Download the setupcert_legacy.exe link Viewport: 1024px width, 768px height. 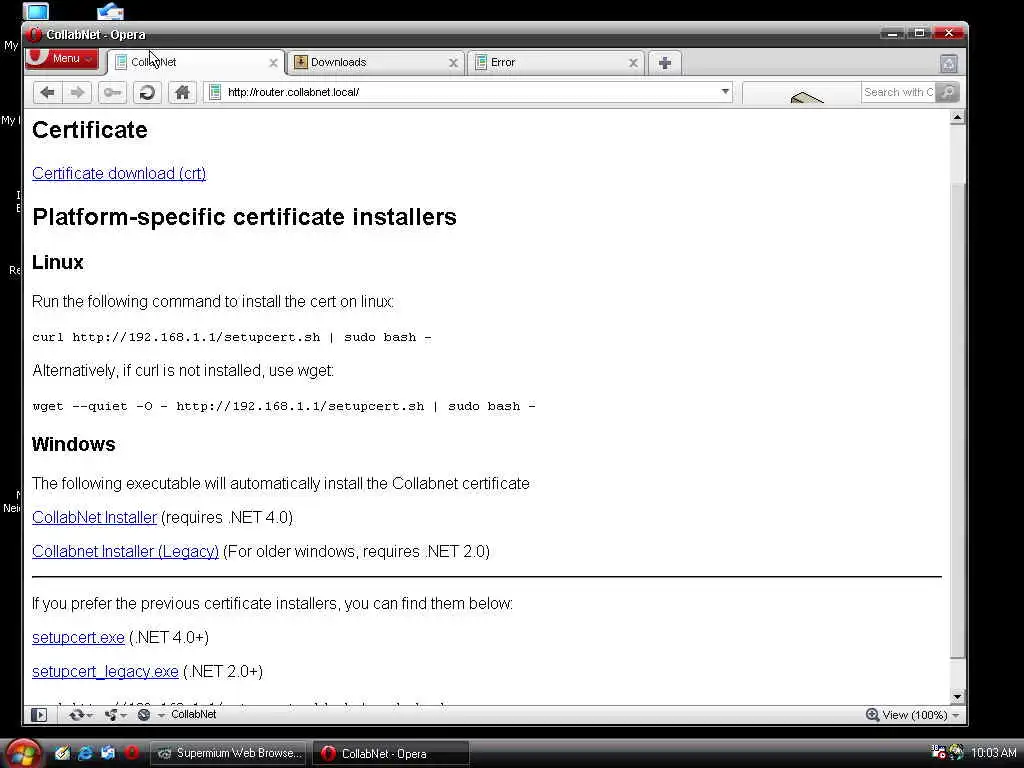(x=105, y=671)
